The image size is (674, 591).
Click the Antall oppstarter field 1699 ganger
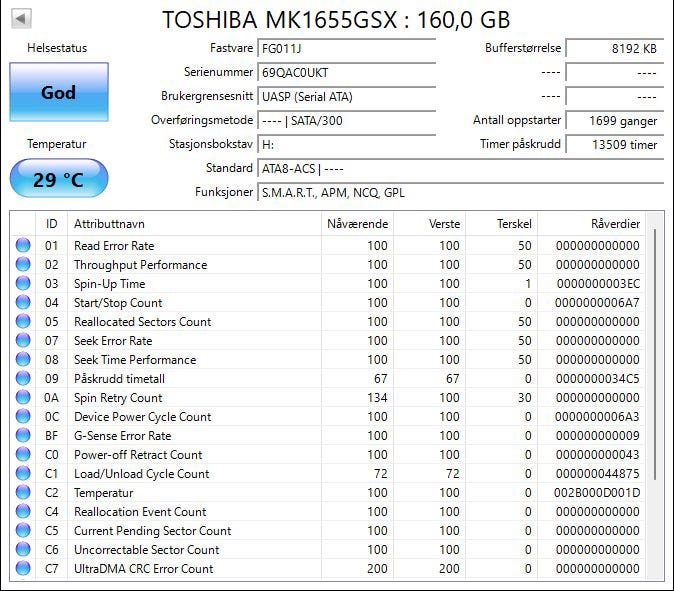tap(615, 120)
